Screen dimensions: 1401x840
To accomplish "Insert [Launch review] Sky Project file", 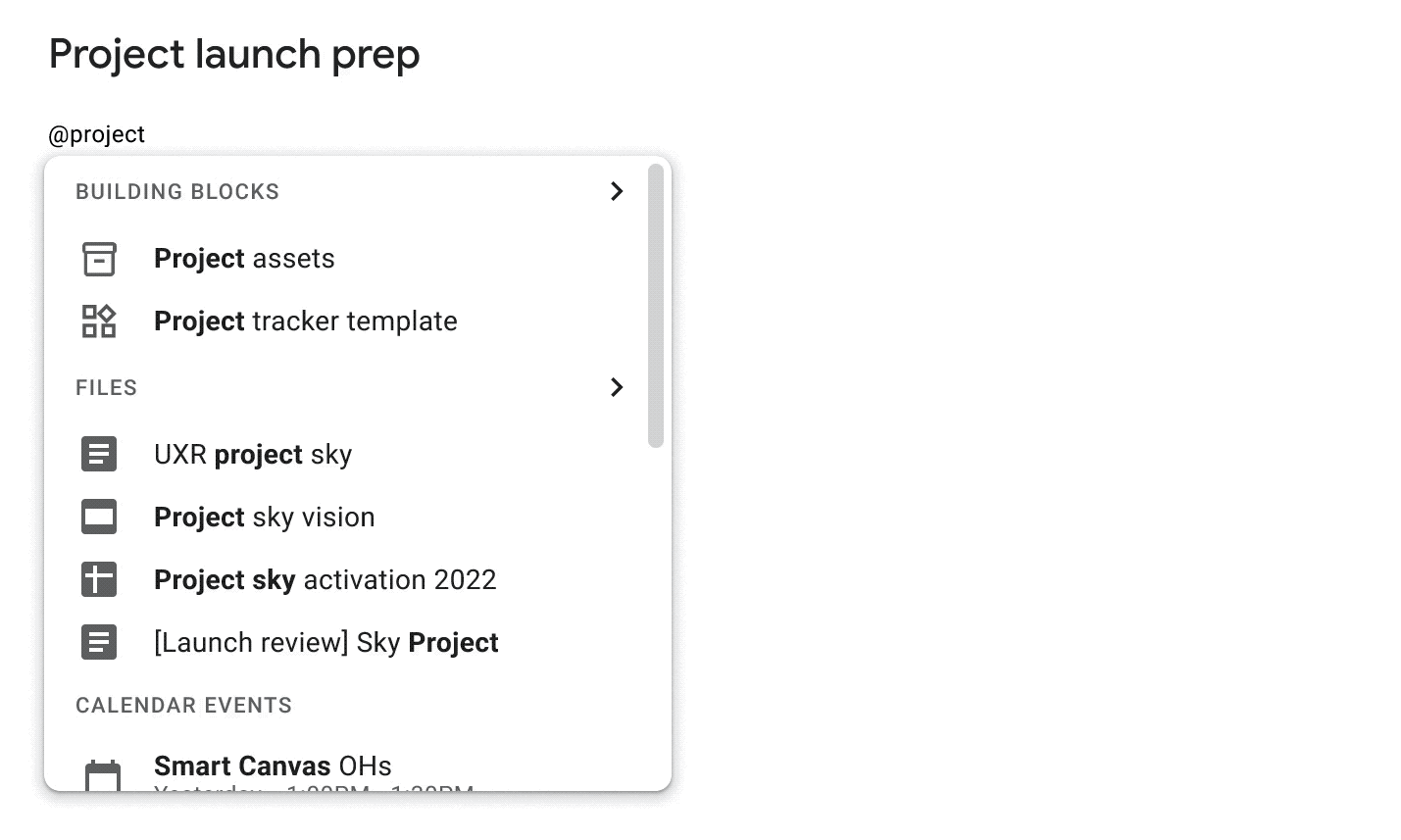I will coord(350,643).
